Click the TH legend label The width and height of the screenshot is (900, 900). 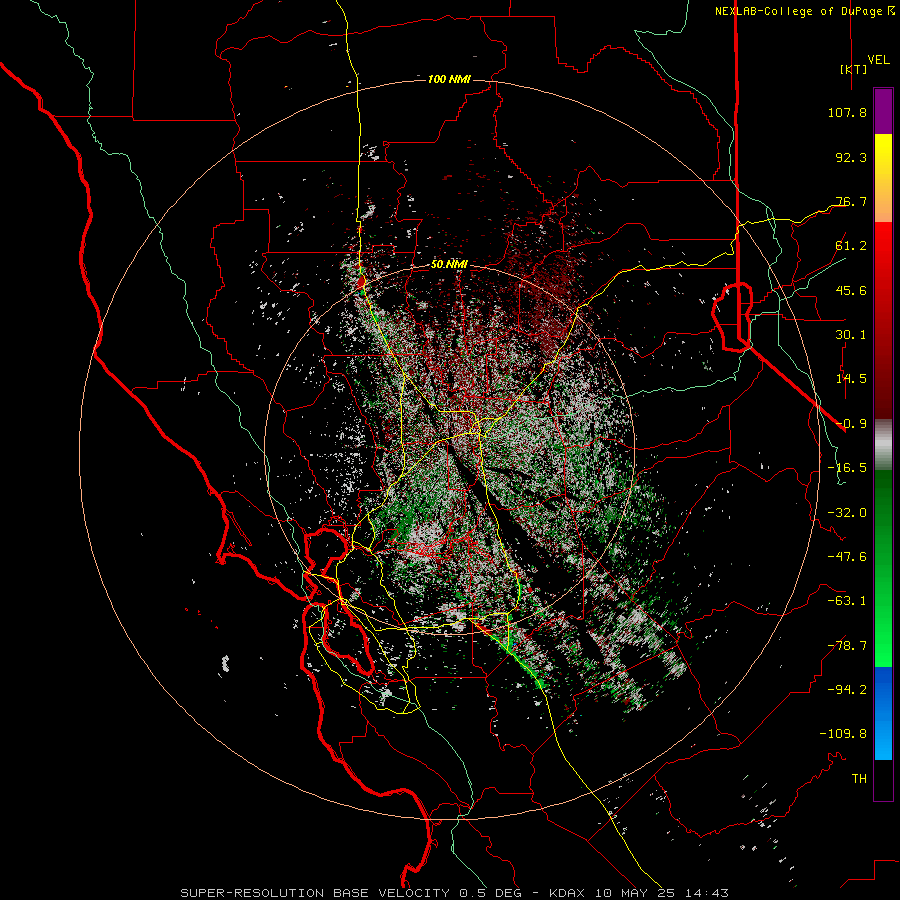tap(859, 779)
